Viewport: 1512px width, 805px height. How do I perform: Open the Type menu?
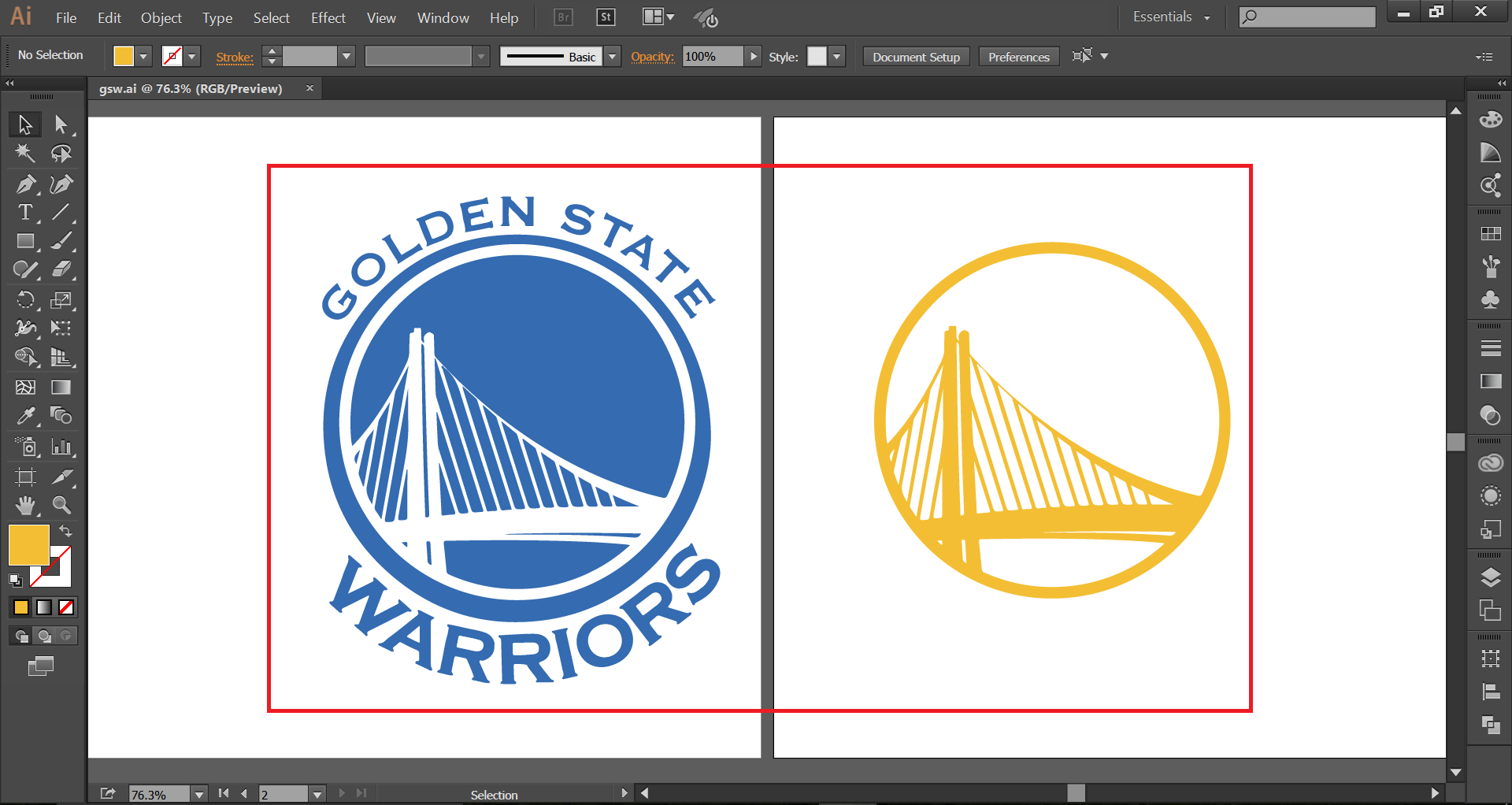pyautogui.click(x=217, y=17)
